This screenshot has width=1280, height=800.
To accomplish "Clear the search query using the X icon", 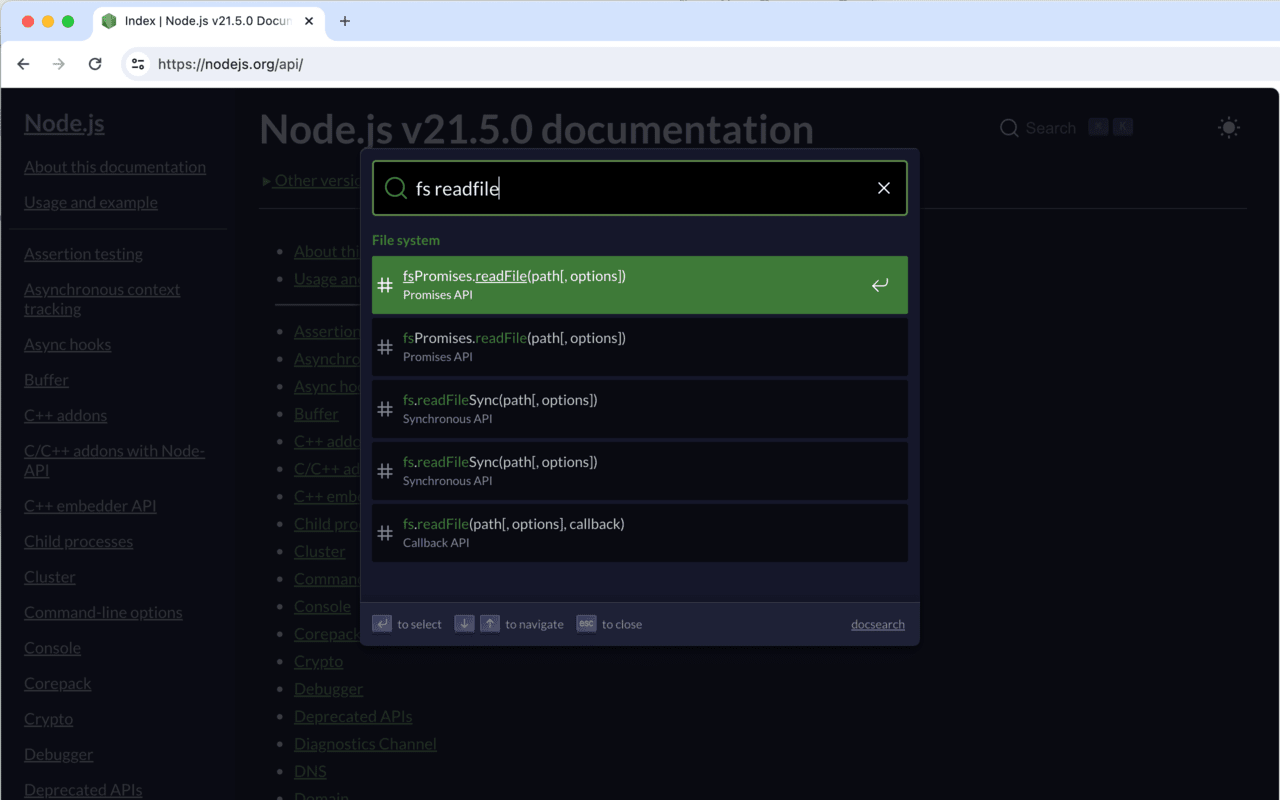I will (x=884, y=188).
